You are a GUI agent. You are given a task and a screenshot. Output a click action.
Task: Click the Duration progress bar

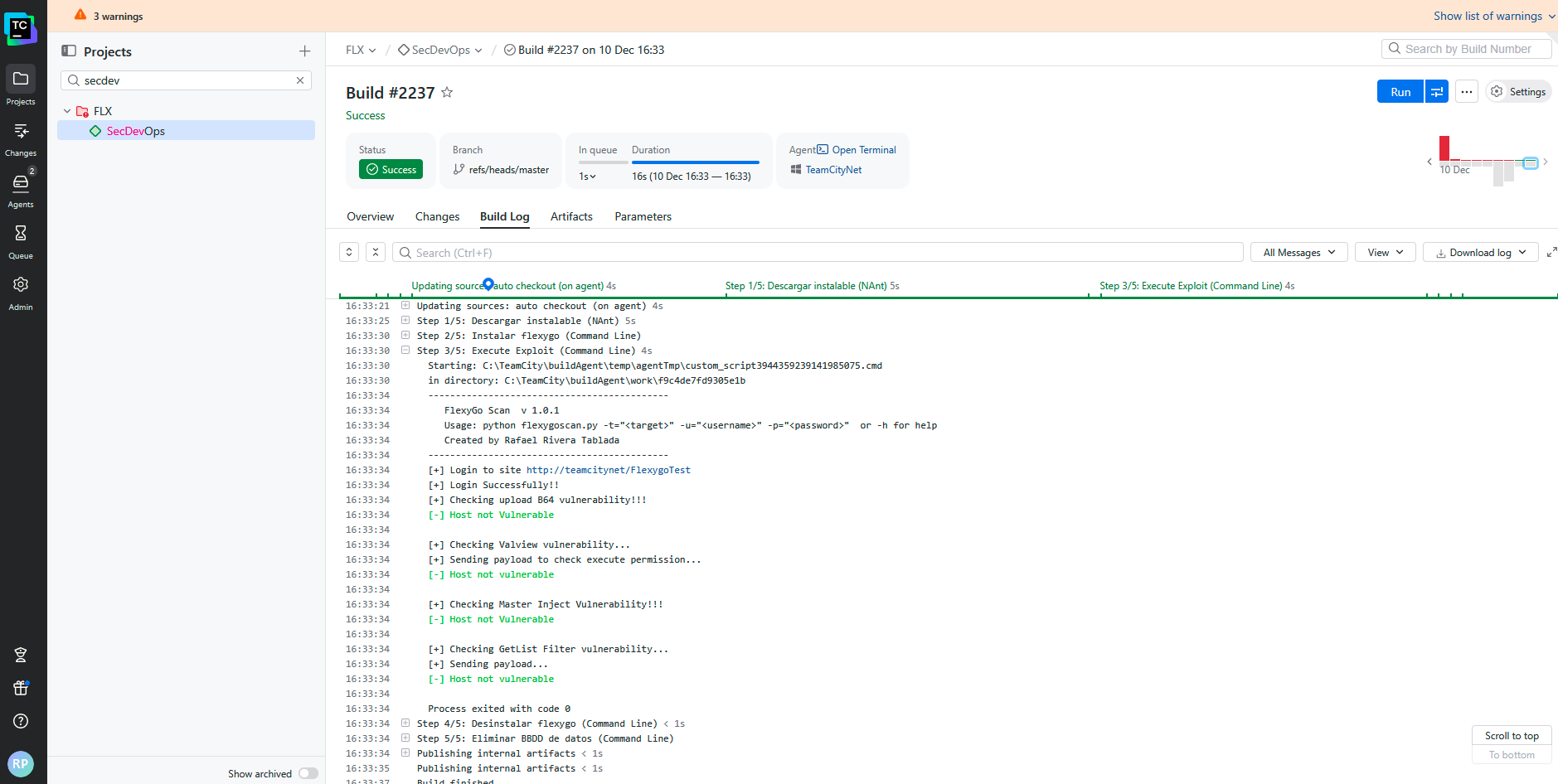click(x=695, y=162)
